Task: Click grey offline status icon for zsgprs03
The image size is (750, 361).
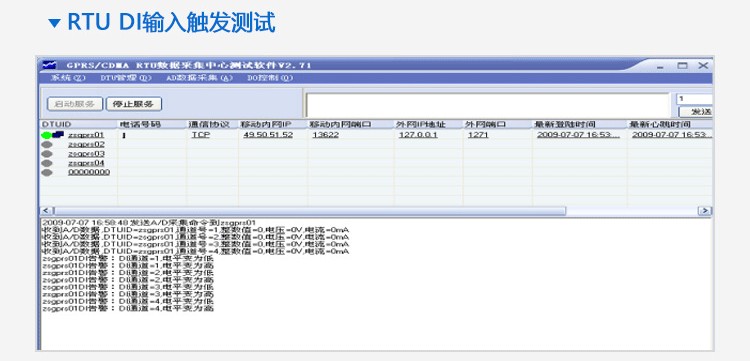Action: tap(46, 154)
